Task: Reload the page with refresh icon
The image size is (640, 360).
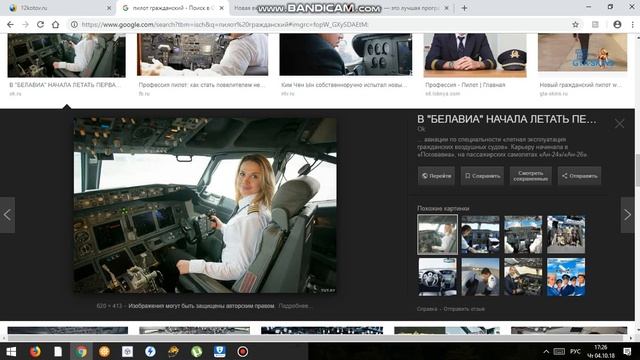Action: point(40,24)
